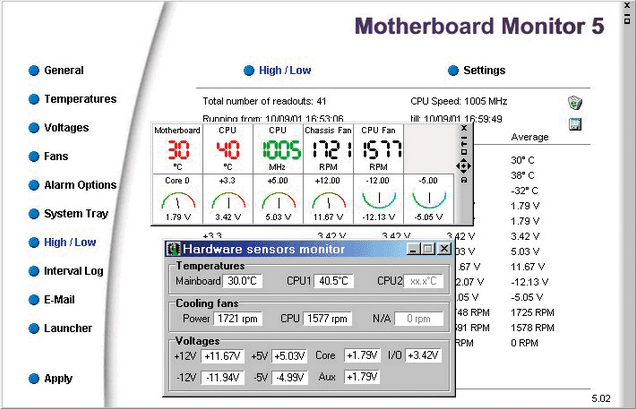Switch to the High / Low tab heading
636x409 pixels.
(x=277, y=70)
